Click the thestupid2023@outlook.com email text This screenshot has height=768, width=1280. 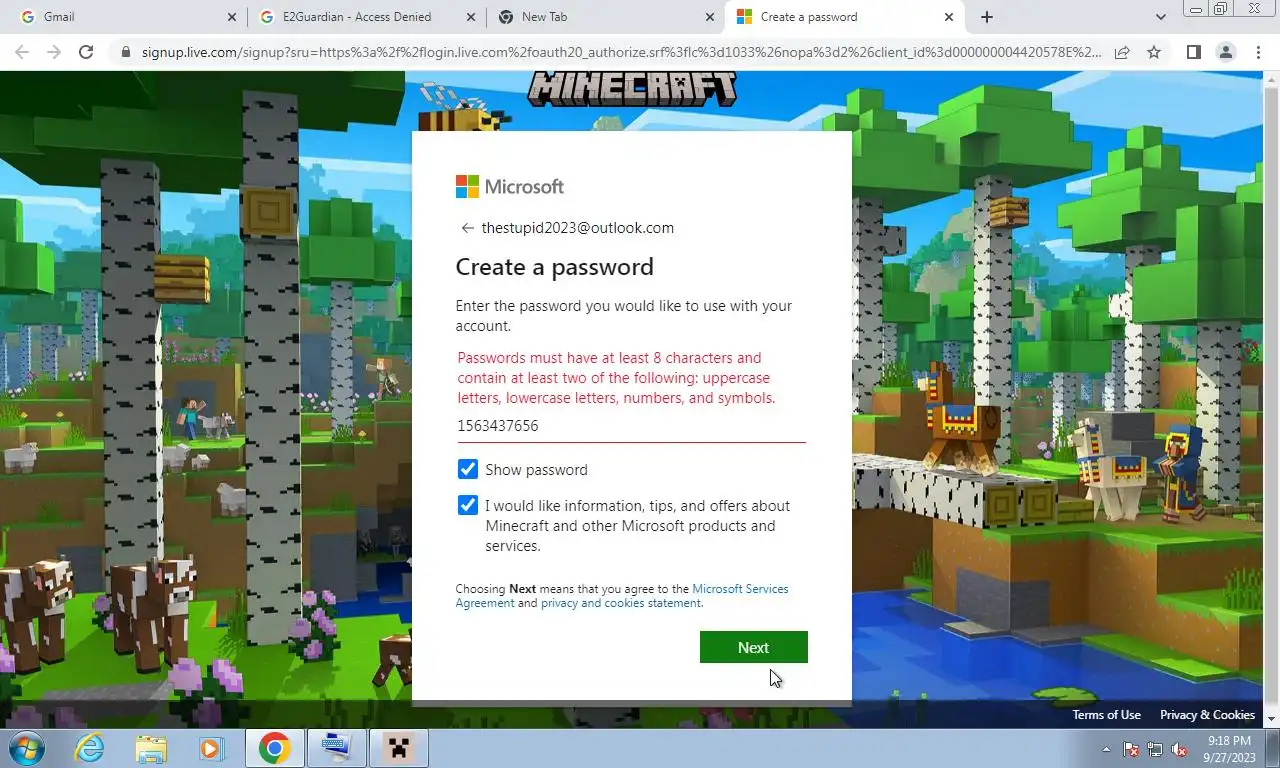pyautogui.click(x=578, y=228)
